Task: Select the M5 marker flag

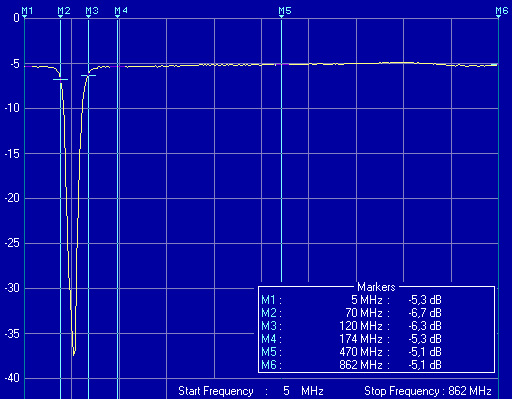Action: [285, 11]
